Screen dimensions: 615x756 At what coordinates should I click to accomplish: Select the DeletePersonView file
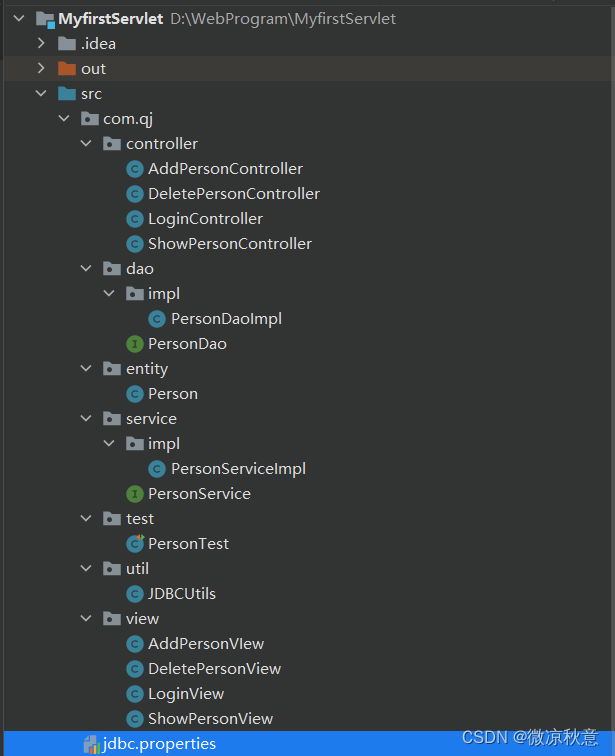tap(214, 669)
